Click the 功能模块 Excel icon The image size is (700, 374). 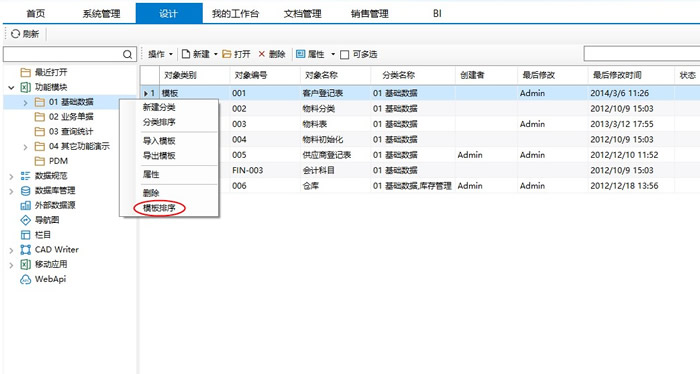tap(25, 87)
